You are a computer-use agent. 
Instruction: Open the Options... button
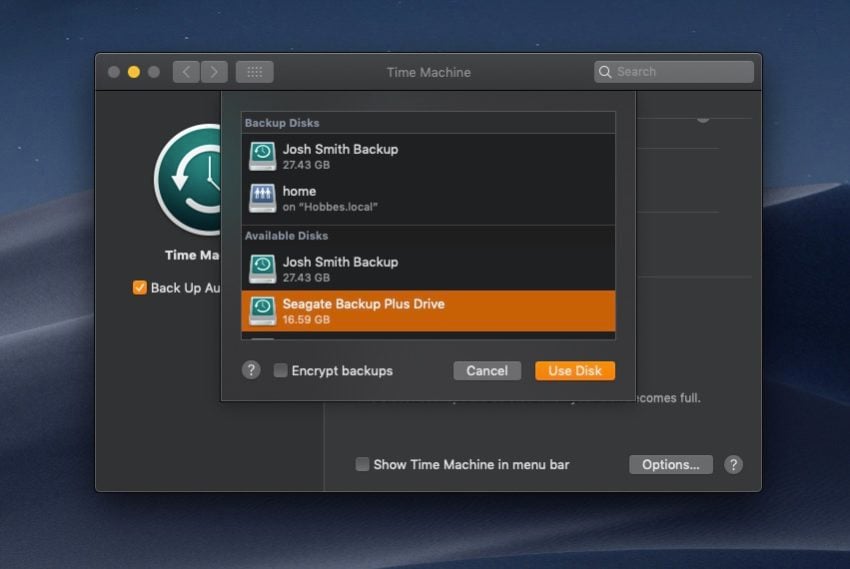point(671,464)
